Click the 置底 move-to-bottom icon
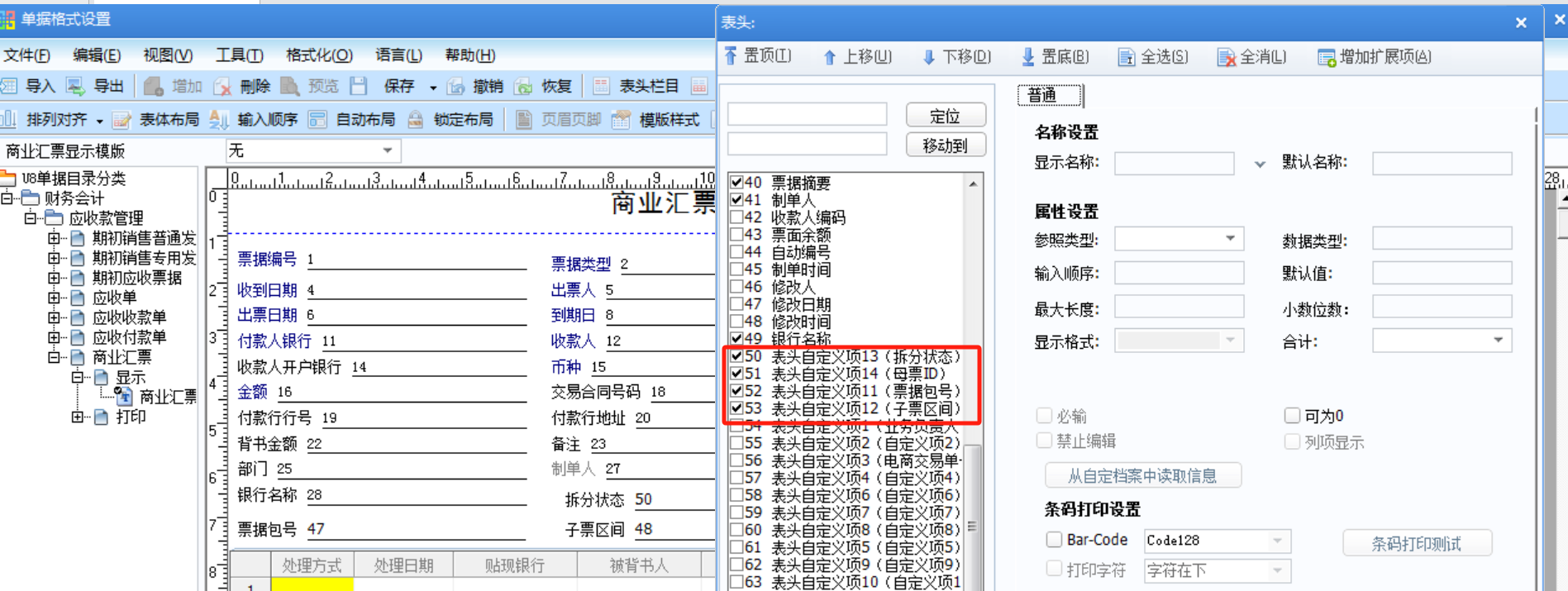This screenshot has width=1568, height=591. [x=1027, y=57]
